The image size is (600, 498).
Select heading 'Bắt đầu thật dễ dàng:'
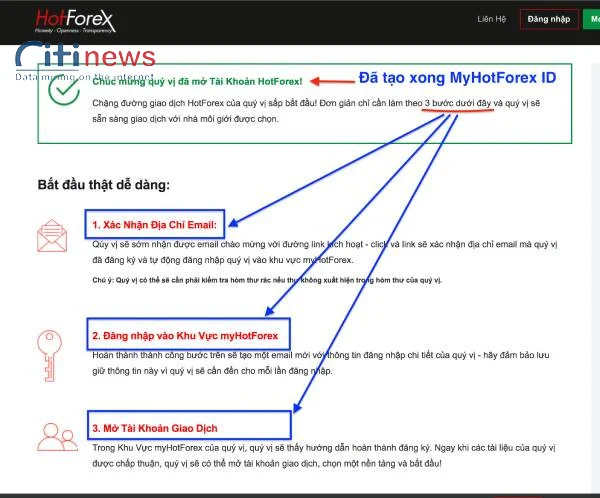pos(104,185)
